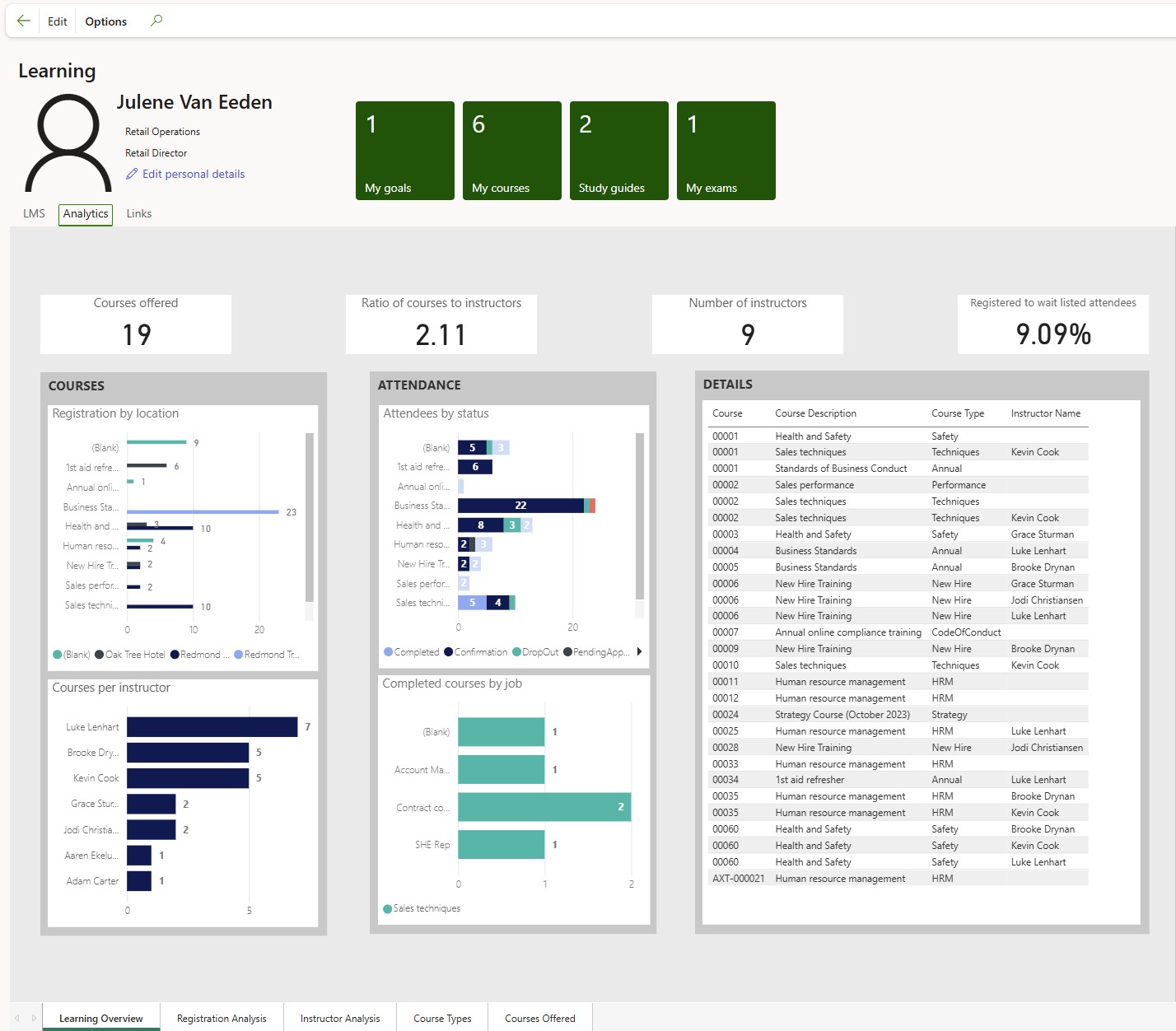This screenshot has width=1176, height=1031.
Task: Click the next report page arrow
Action: (34, 1018)
